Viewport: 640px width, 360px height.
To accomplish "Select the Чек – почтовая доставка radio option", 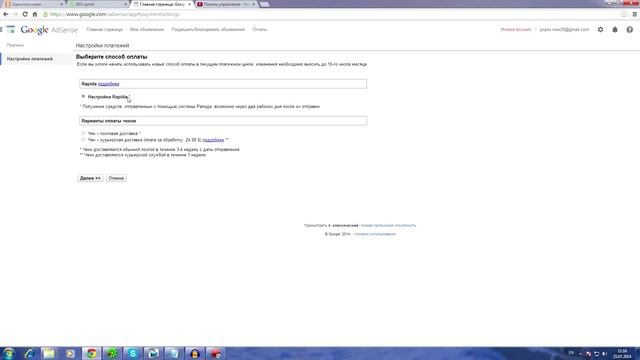I will (83, 133).
